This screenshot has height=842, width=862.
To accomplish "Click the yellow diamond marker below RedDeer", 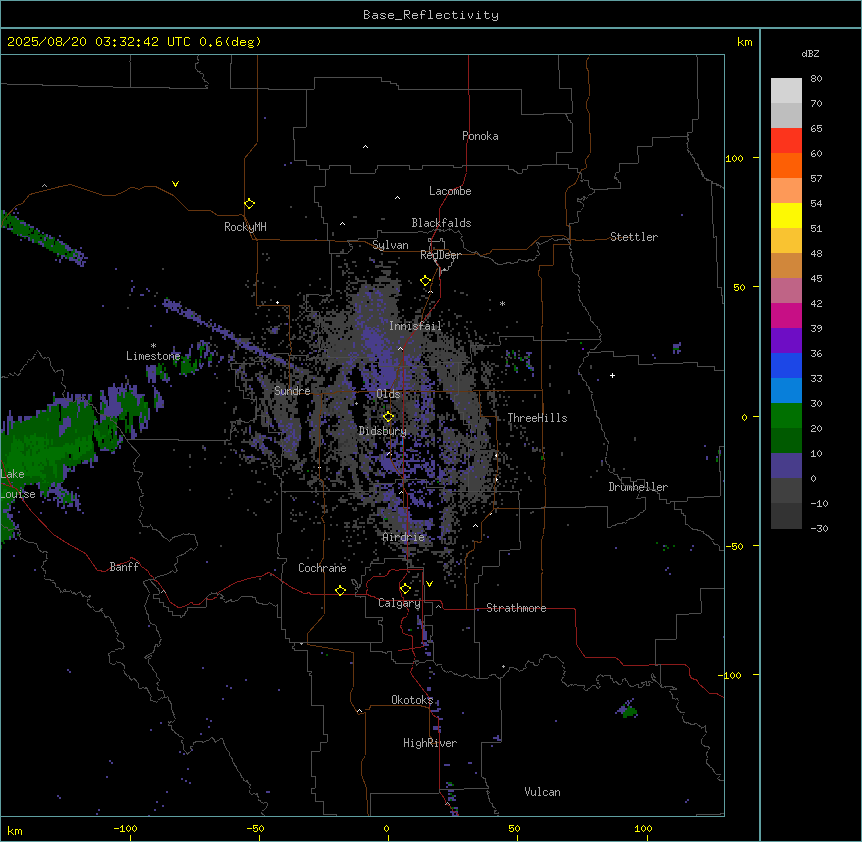I will click(425, 281).
